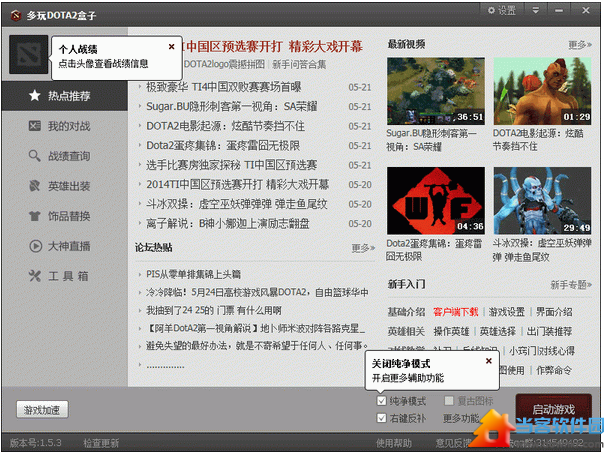Open the 英雄出装 tab
Viewport: 604px width, 454px height.
(x=65, y=186)
